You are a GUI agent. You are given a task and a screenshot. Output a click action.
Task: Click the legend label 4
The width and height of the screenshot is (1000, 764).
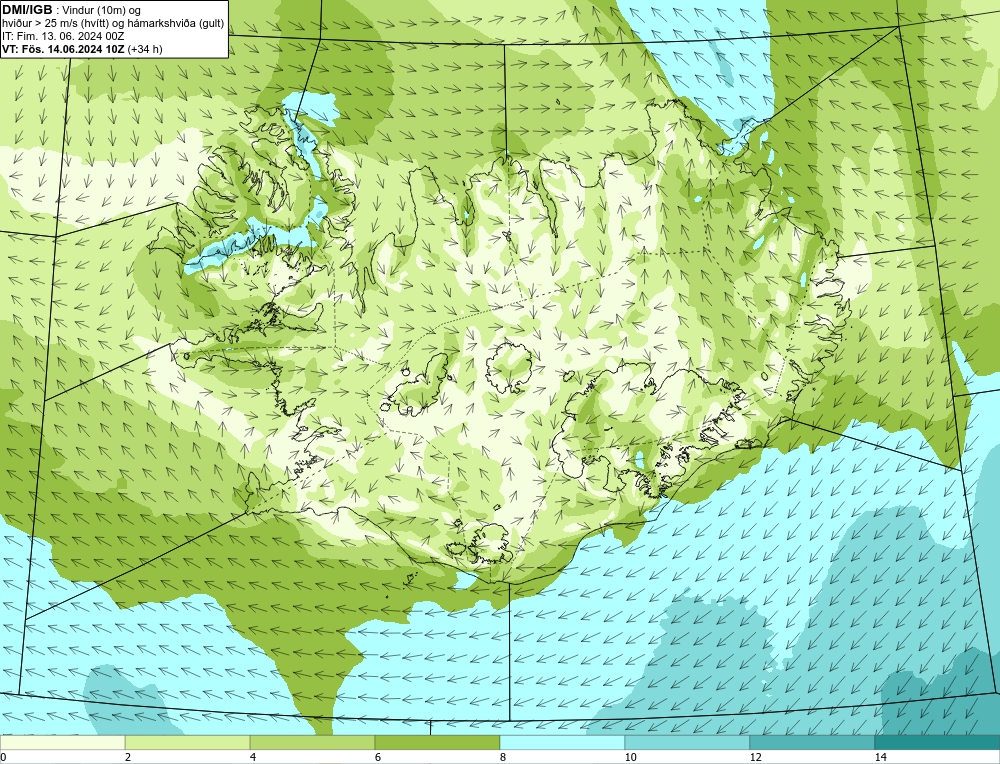(253, 757)
